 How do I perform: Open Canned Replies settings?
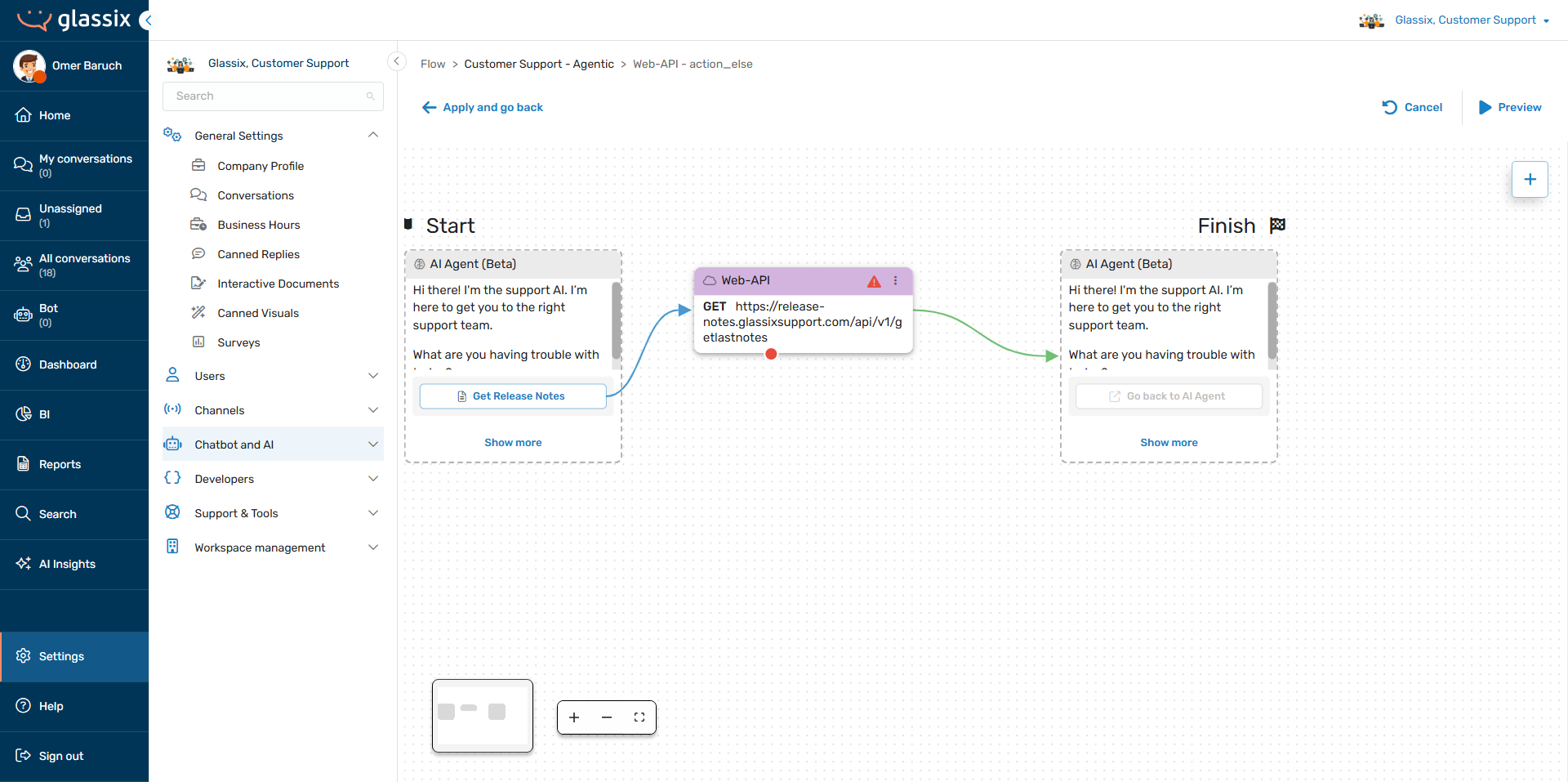point(258,254)
